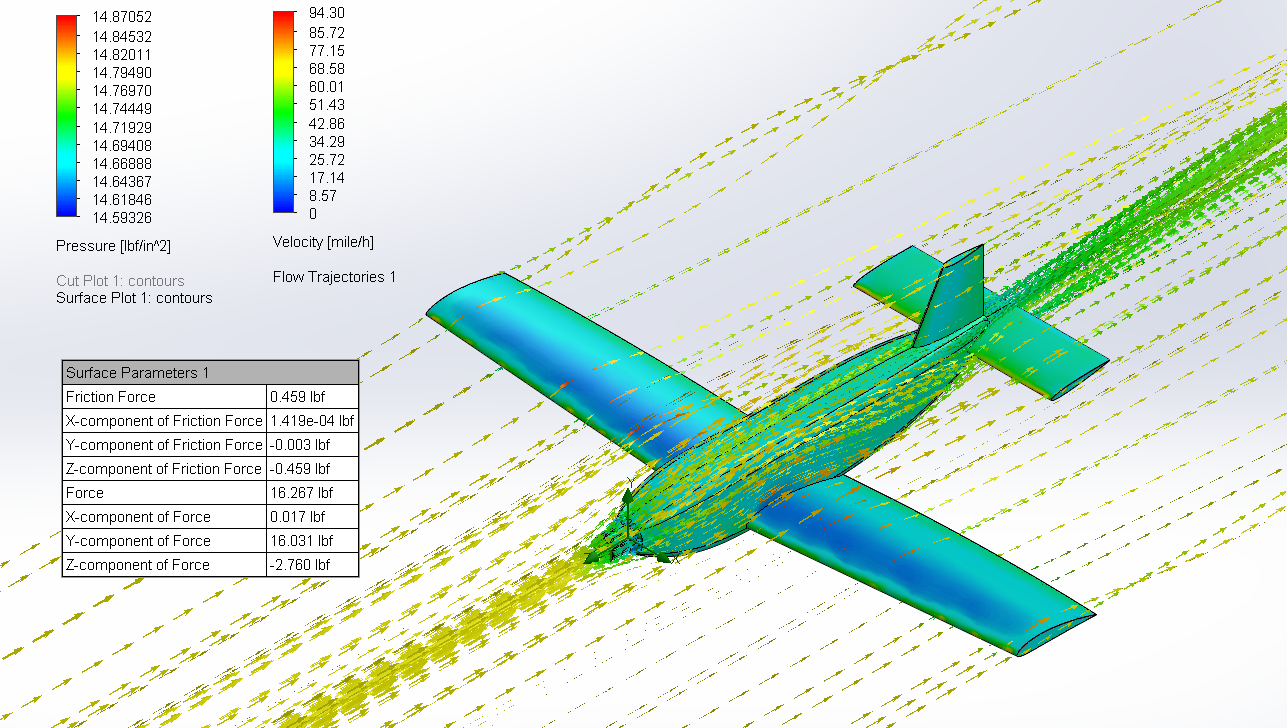Click the maximum velocity value 94.30
1287x728 pixels.
pyautogui.click(x=327, y=14)
